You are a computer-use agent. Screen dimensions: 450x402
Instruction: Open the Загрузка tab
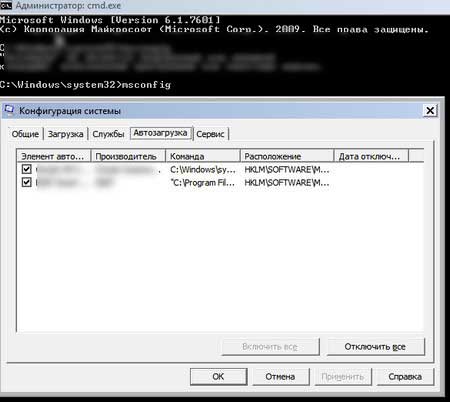(x=65, y=134)
